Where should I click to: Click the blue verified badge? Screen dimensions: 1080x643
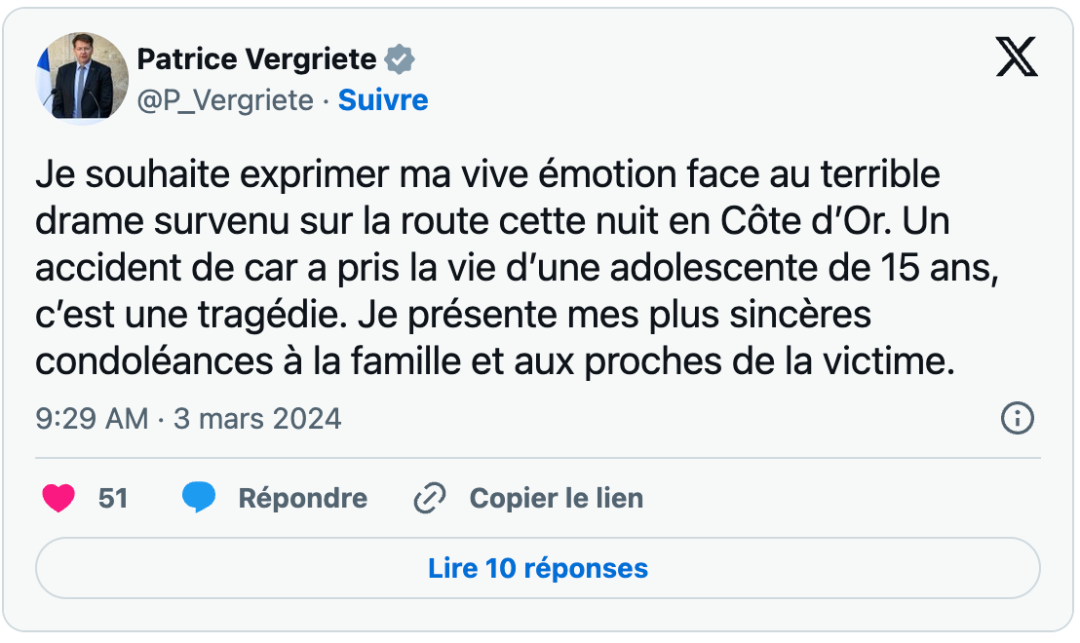point(400,60)
